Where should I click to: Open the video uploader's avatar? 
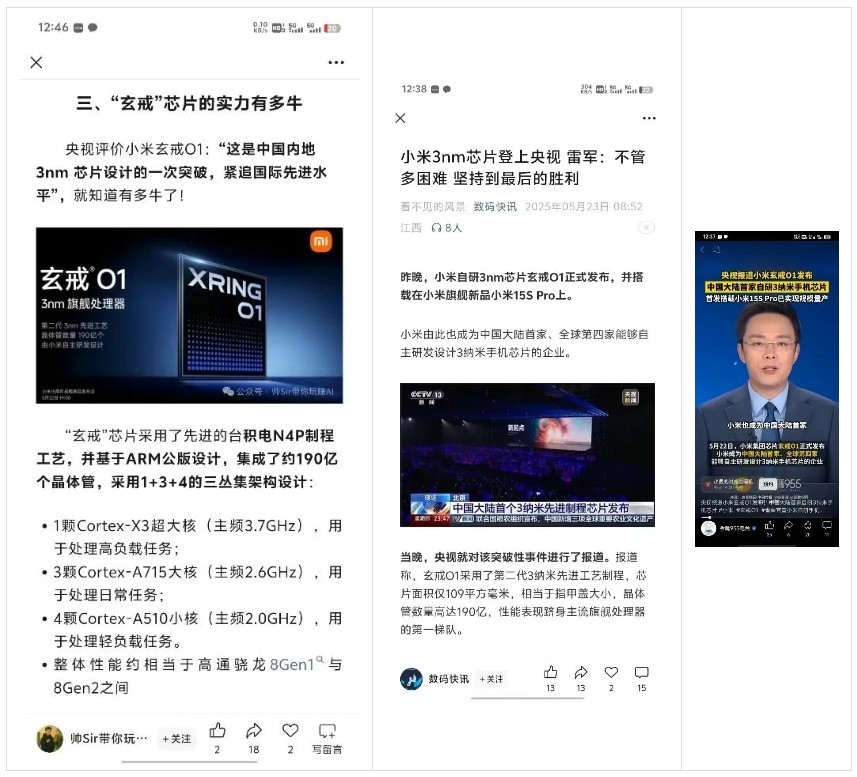coord(708,528)
